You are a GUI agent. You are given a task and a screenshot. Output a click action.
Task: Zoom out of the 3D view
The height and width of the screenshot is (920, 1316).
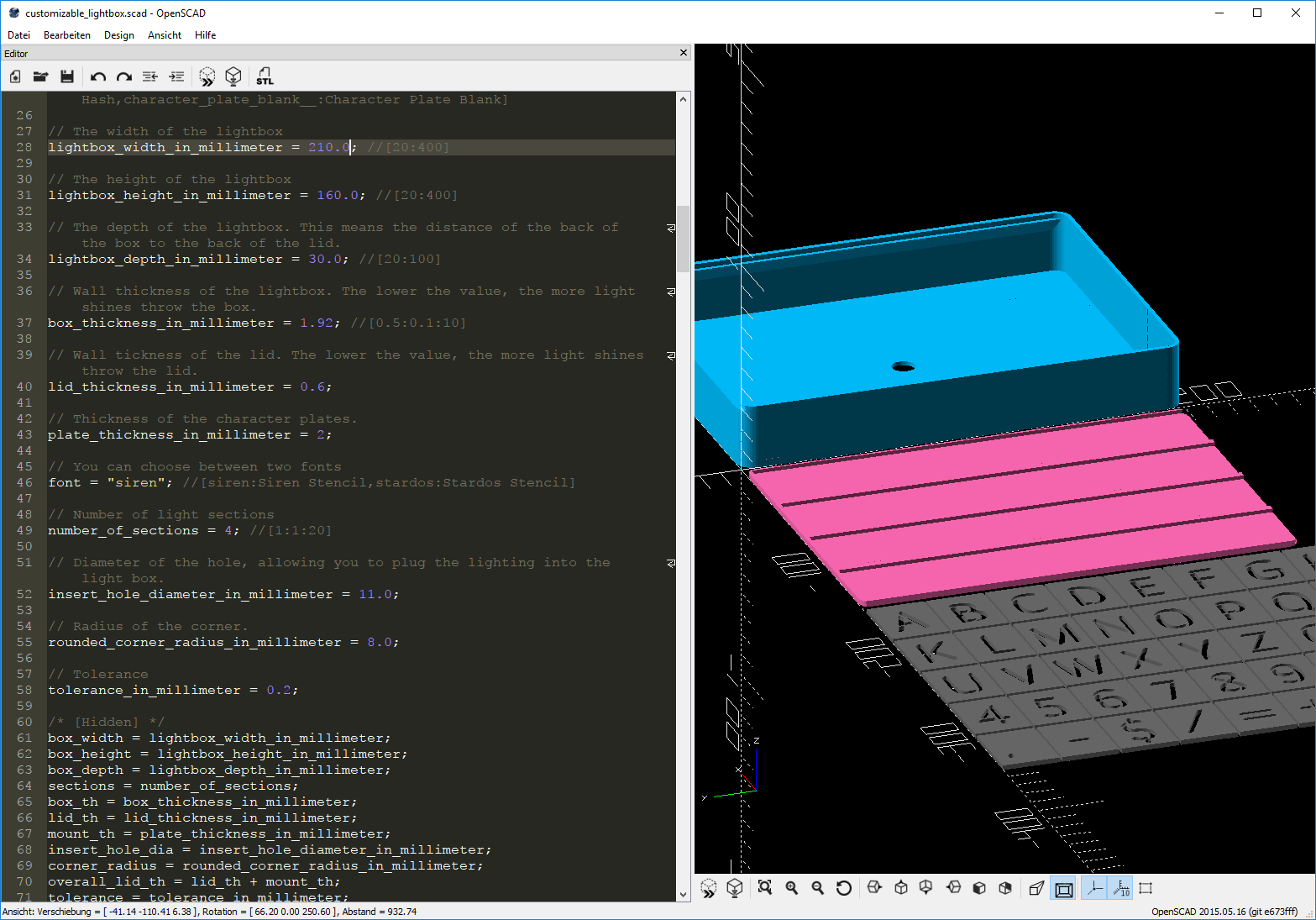(818, 887)
